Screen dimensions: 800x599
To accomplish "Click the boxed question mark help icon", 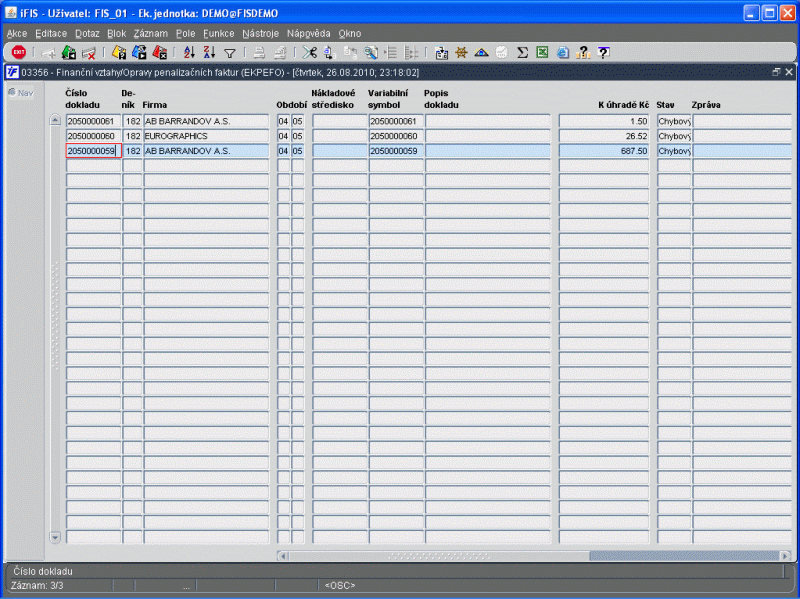I will [603, 52].
